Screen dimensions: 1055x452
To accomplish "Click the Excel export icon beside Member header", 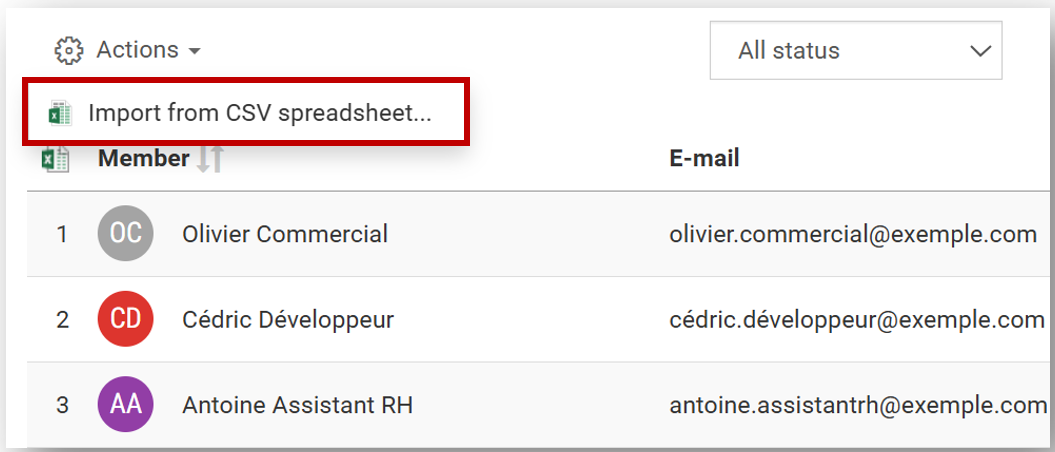I will 55,159.
